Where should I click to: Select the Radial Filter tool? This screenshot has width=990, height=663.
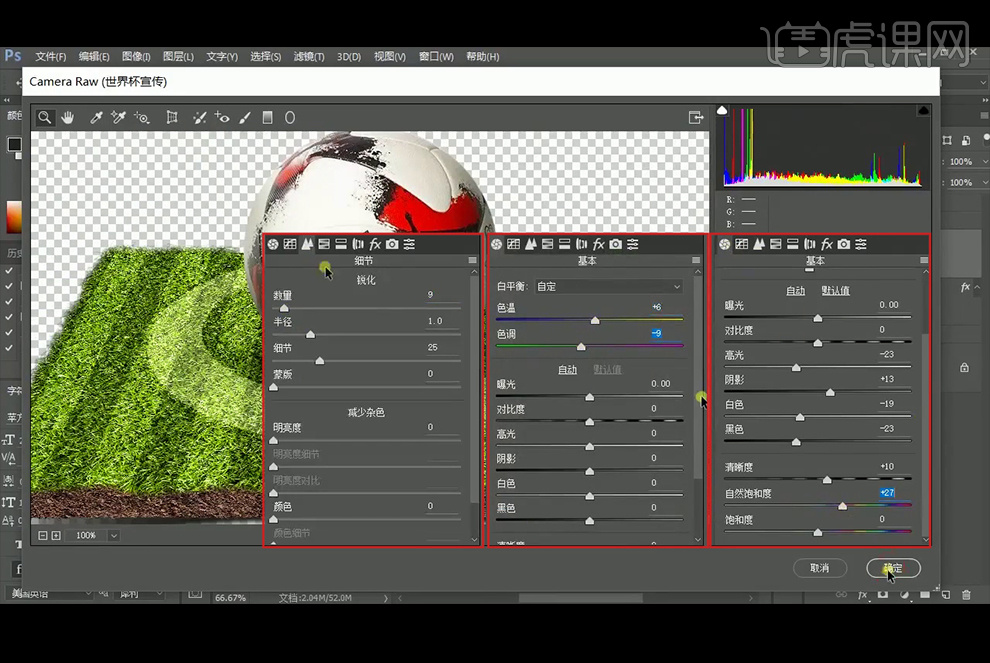point(290,117)
